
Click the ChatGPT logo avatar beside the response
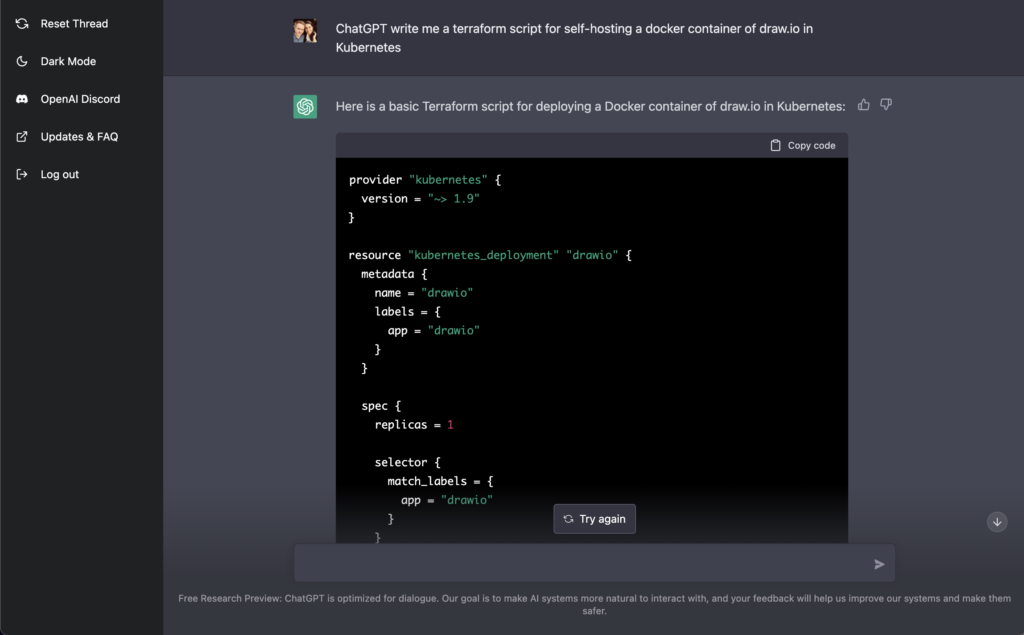pyautogui.click(x=305, y=106)
